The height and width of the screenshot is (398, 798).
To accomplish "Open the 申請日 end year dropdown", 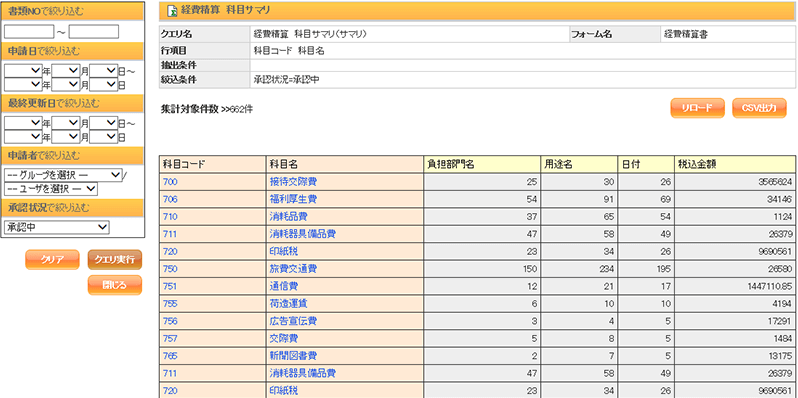I will click(x=23, y=84).
